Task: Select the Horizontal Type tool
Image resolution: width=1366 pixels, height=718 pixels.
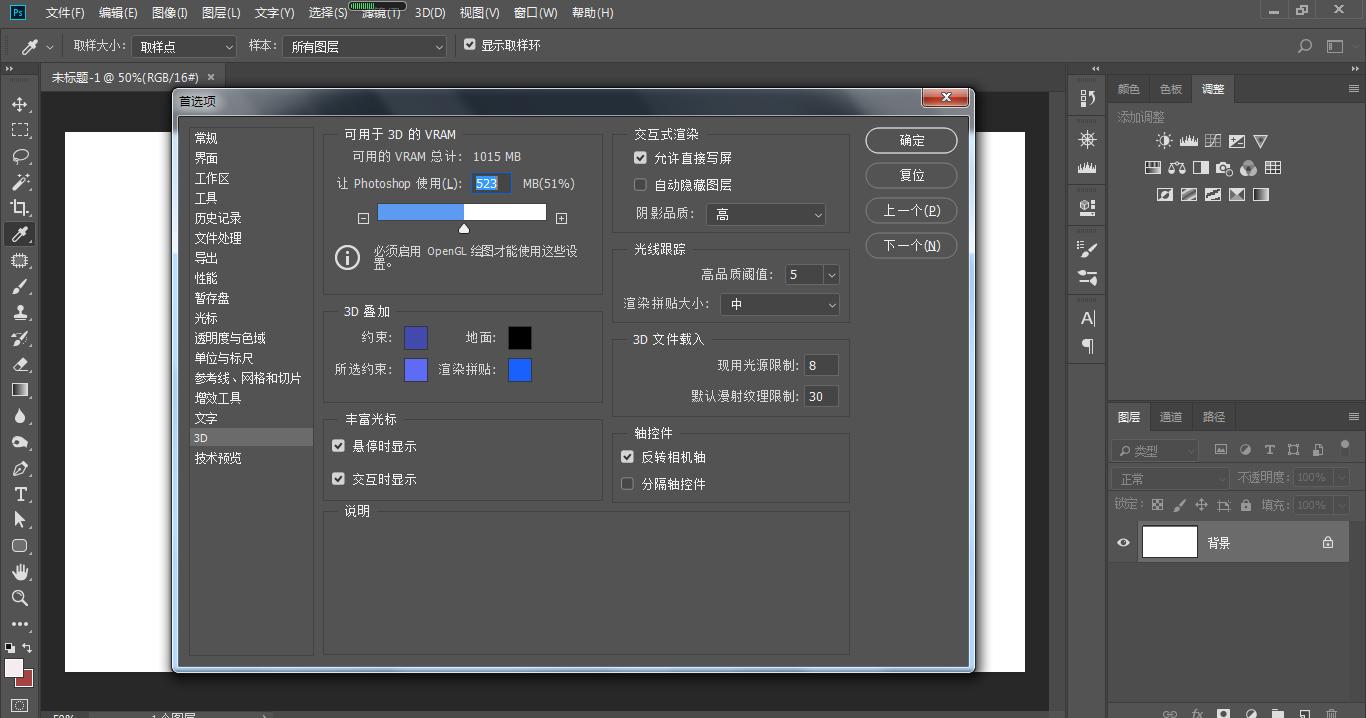Action: [19, 494]
